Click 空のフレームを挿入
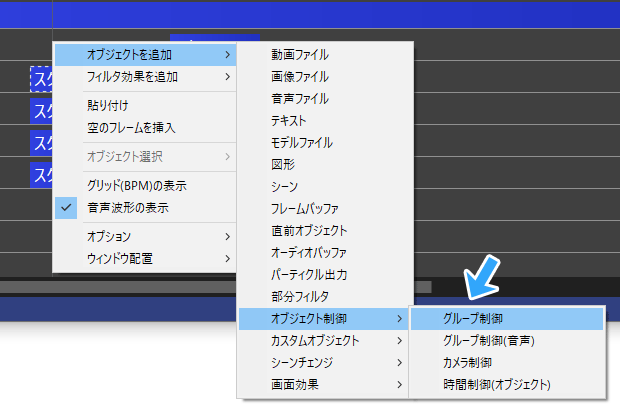 (x=131, y=127)
